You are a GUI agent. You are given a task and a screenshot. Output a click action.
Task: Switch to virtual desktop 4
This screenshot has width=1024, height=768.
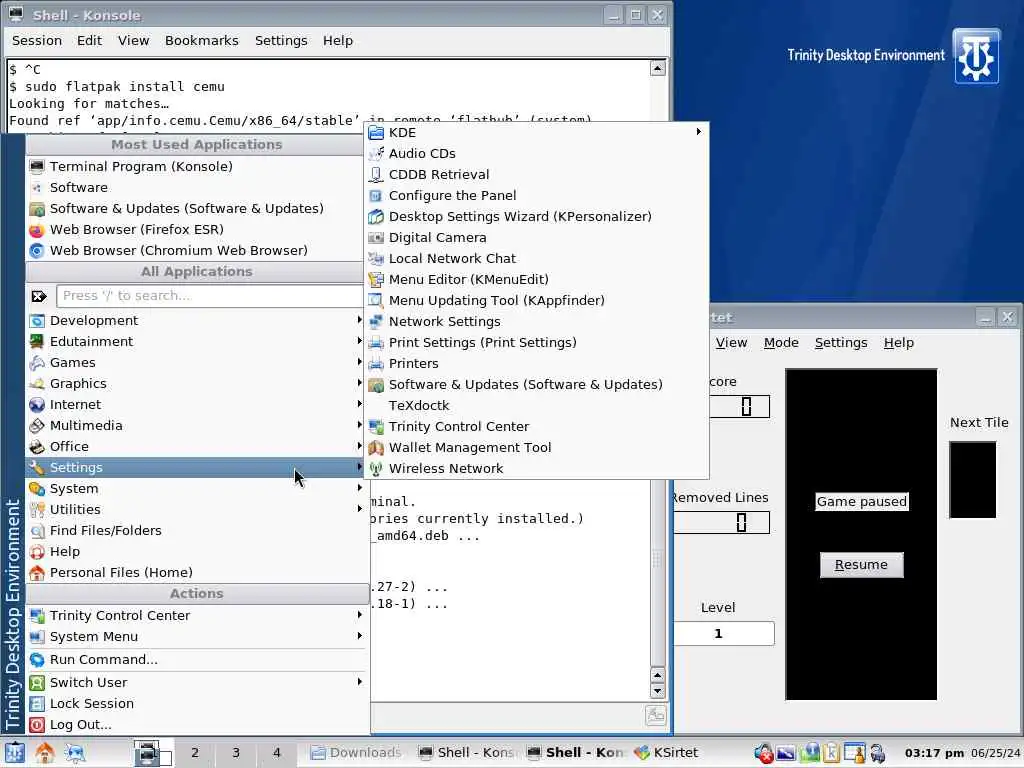point(277,753)
